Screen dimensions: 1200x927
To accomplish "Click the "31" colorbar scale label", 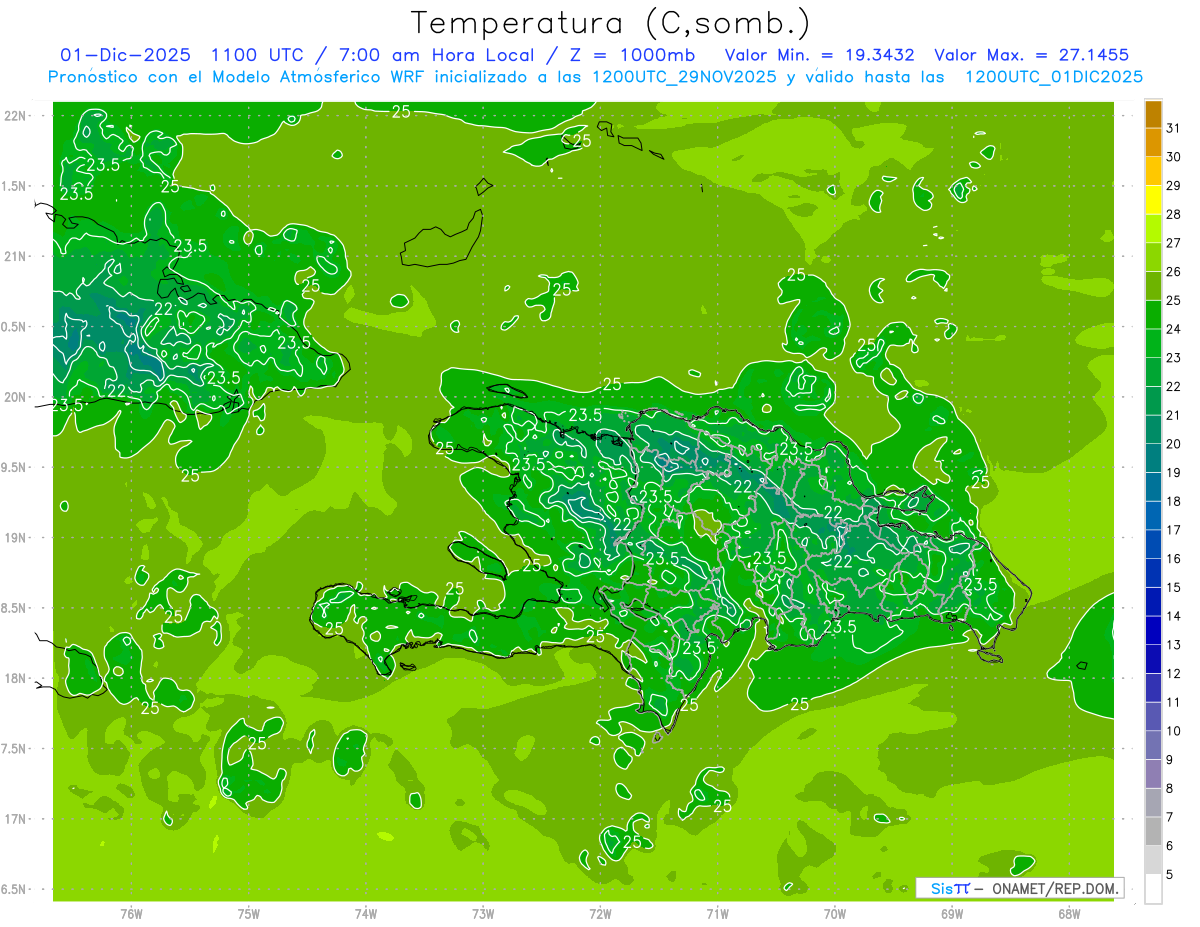I will (x=1173, y=127).
